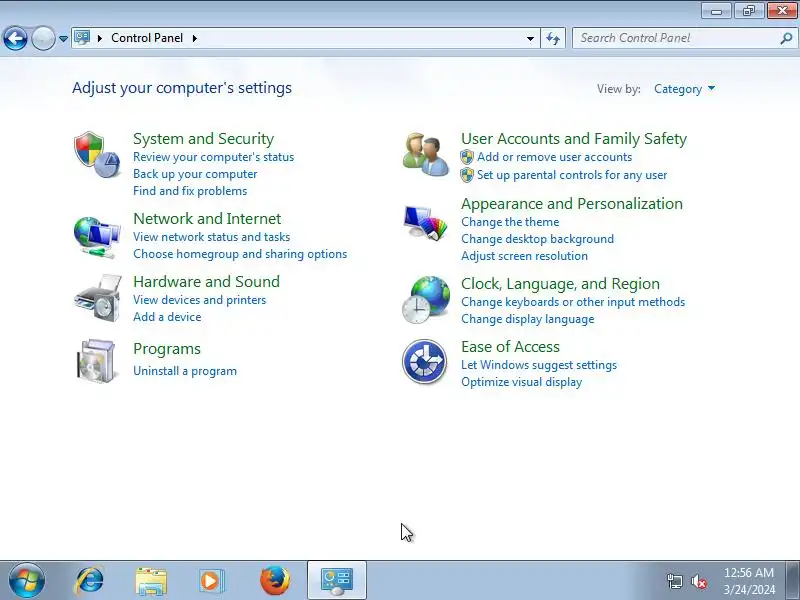Expand the address bar history dropdown
Viewport: 800px width, 600px height.
click(x=530, y=38)
